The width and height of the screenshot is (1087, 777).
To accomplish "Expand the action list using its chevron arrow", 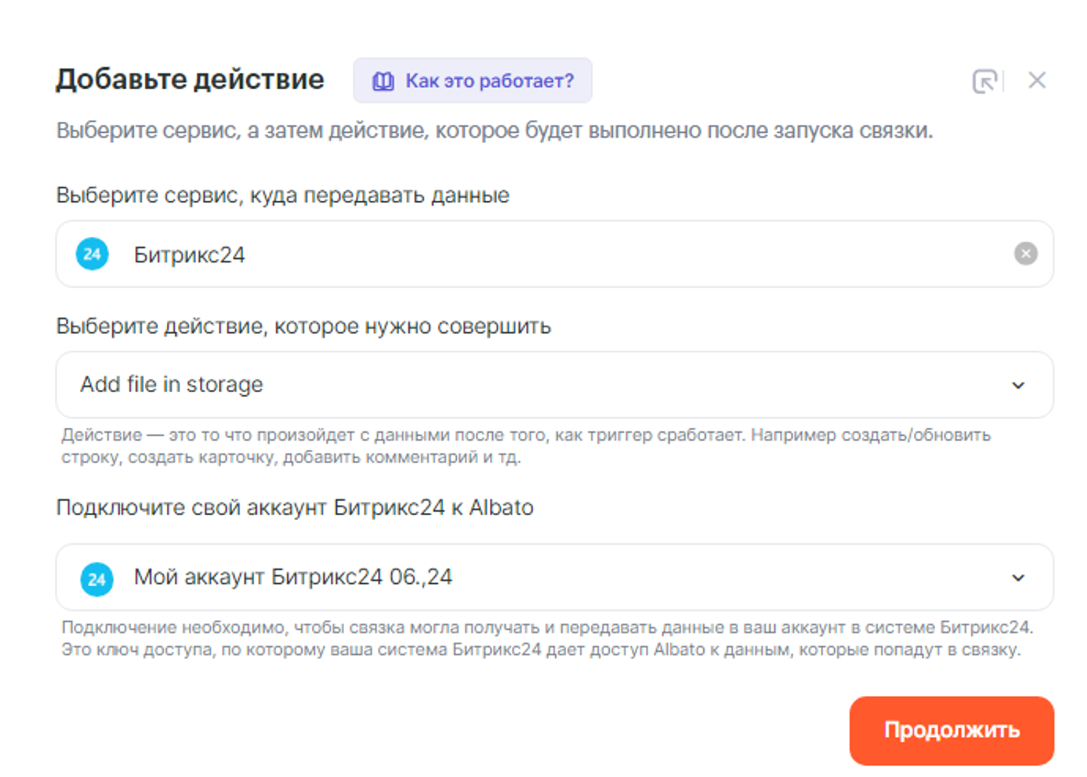I will [1018, 385].
